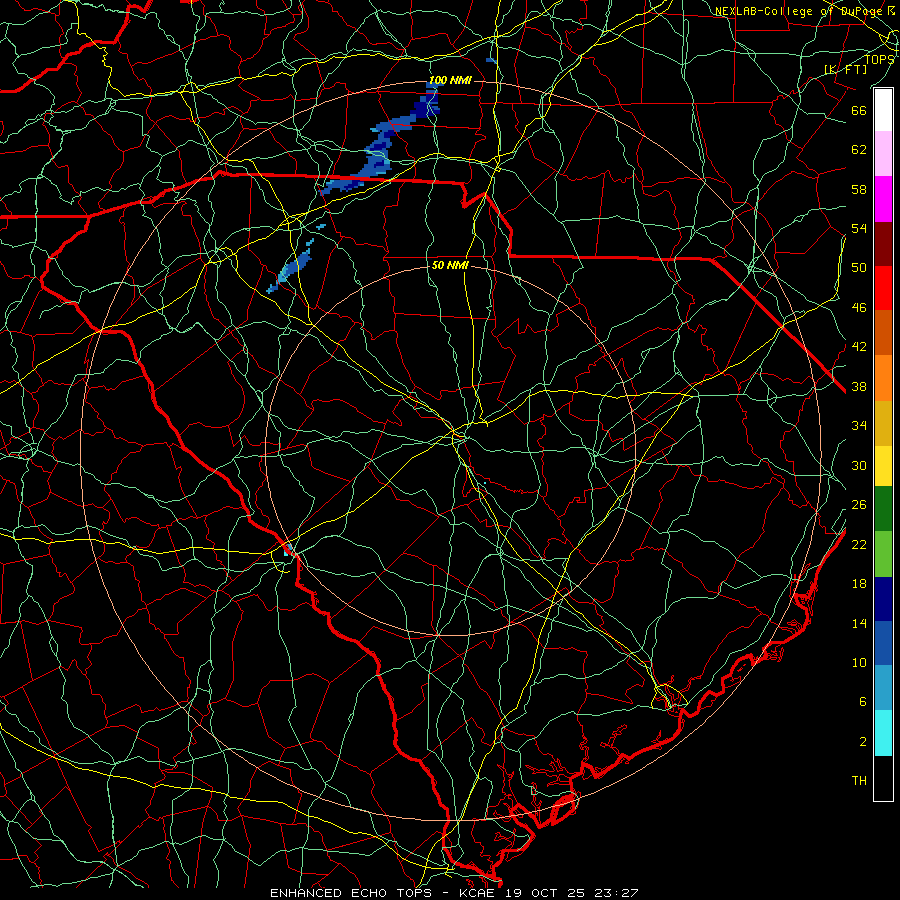
Task: Click the legend value '42'
Action: click(x=859, y=347)
